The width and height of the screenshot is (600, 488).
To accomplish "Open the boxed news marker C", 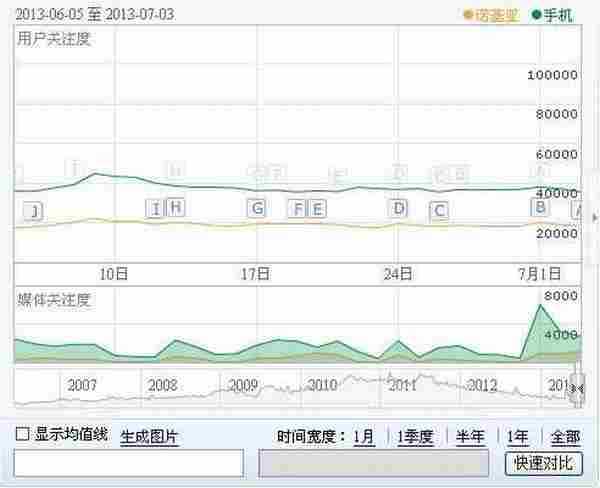I will pos(438,210).
